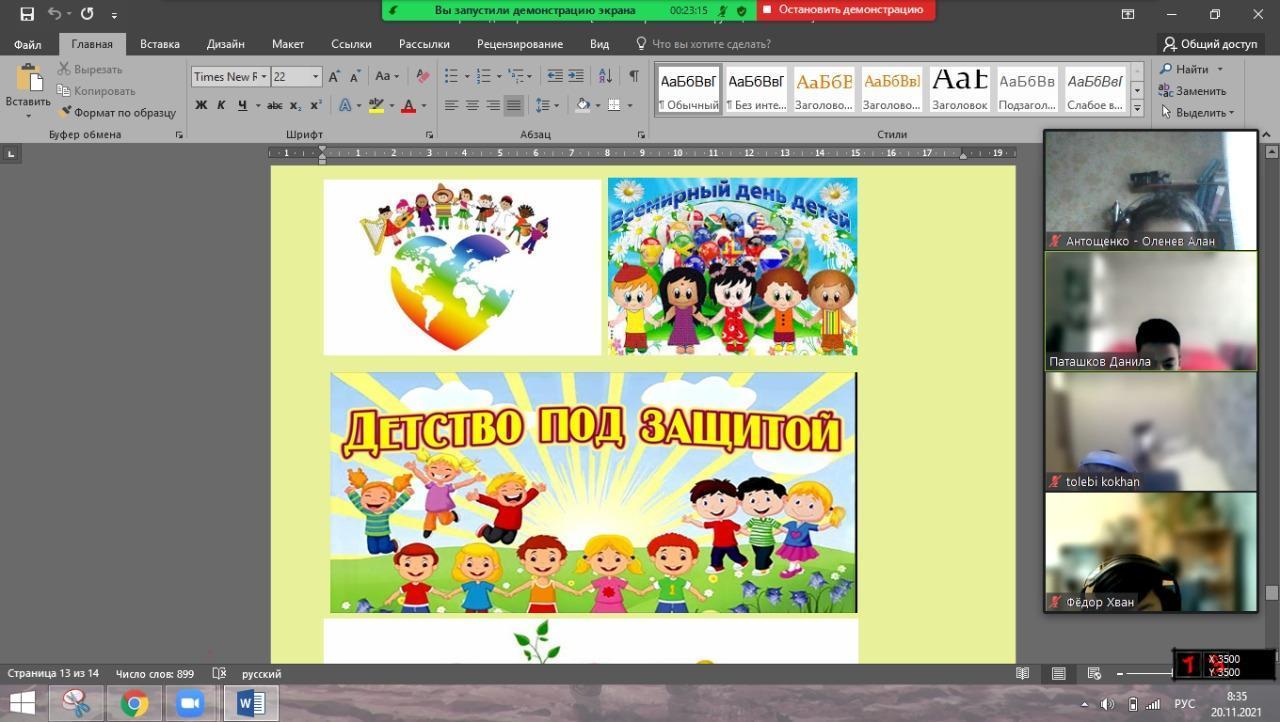Image resolution: width=1280 pixels, height=722 pixels.
Task: Toggle bold (Ж) formatting
Action: click(201, 105)
